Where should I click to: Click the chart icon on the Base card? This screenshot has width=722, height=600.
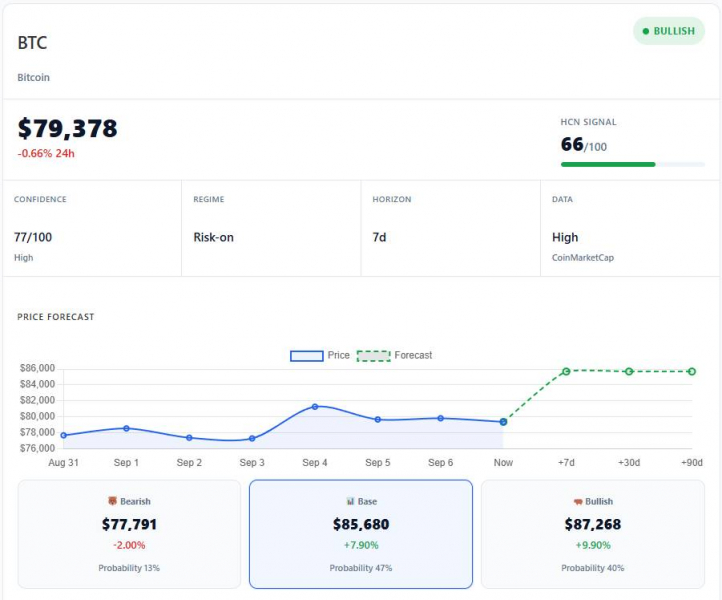pyautogui.click(x=350, y=501)
